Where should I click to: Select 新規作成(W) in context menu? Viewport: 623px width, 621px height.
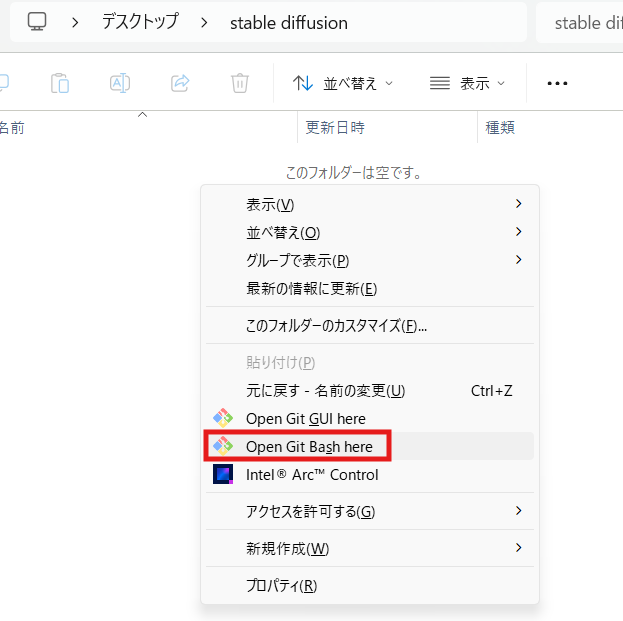click(x=370, y=548)
